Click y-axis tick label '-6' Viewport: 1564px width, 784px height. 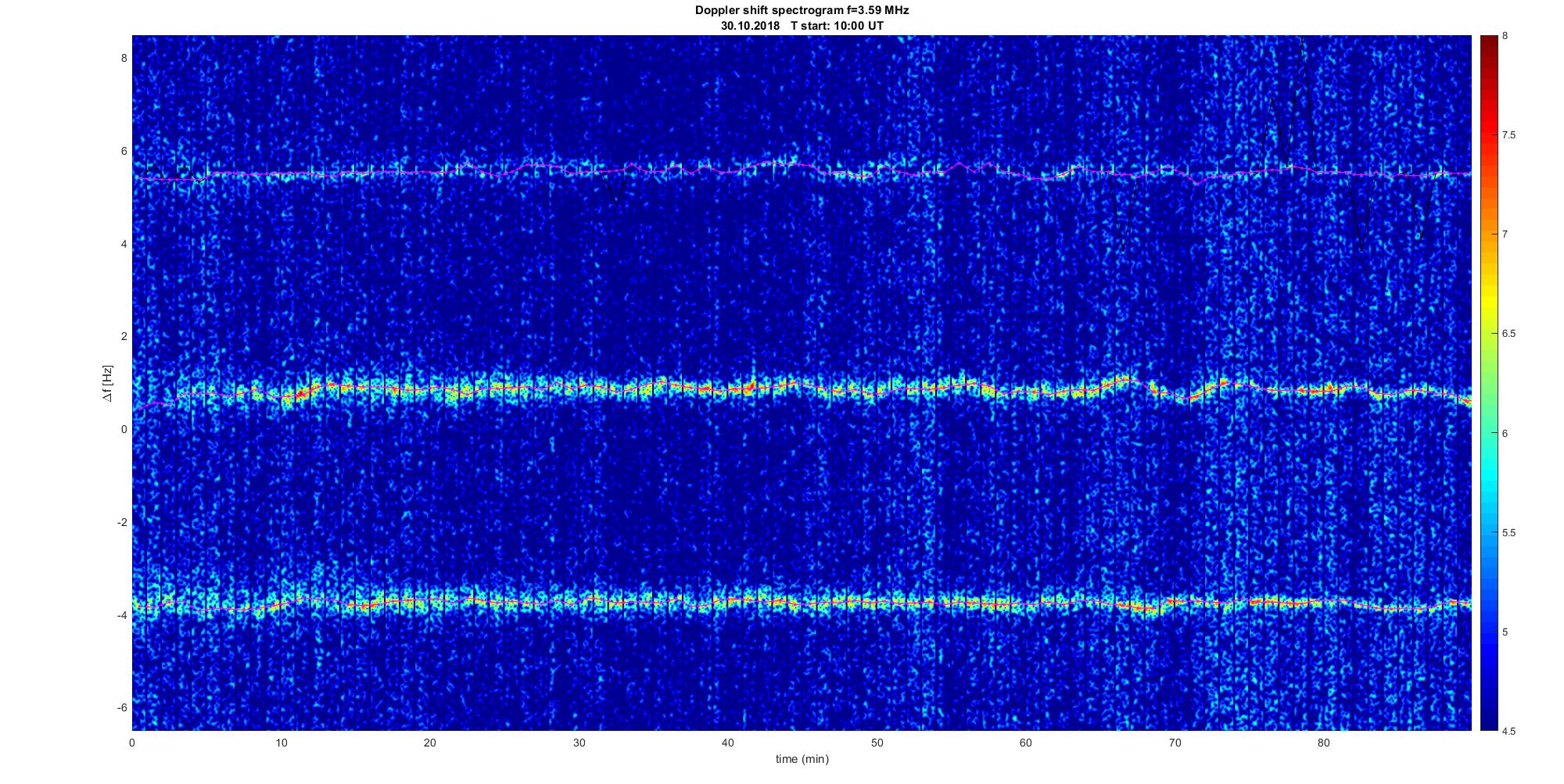point(122,707)
